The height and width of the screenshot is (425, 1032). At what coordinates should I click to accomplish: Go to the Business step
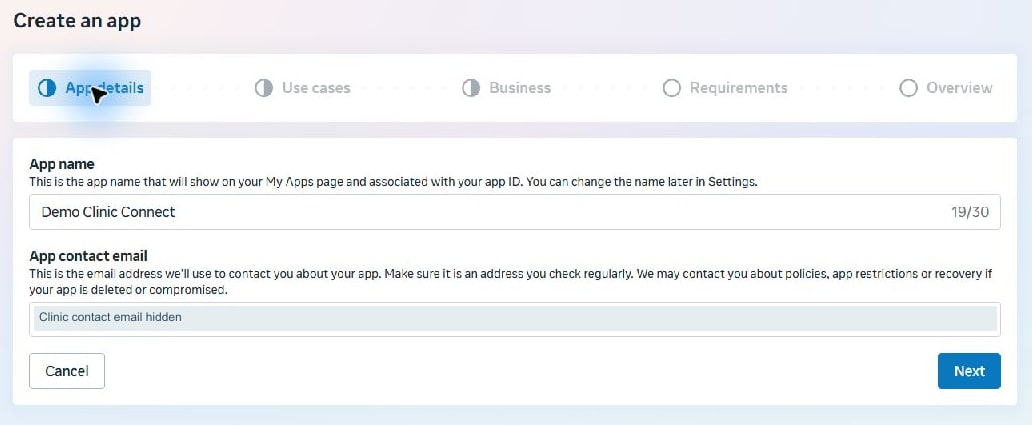(x=506, y=88)
